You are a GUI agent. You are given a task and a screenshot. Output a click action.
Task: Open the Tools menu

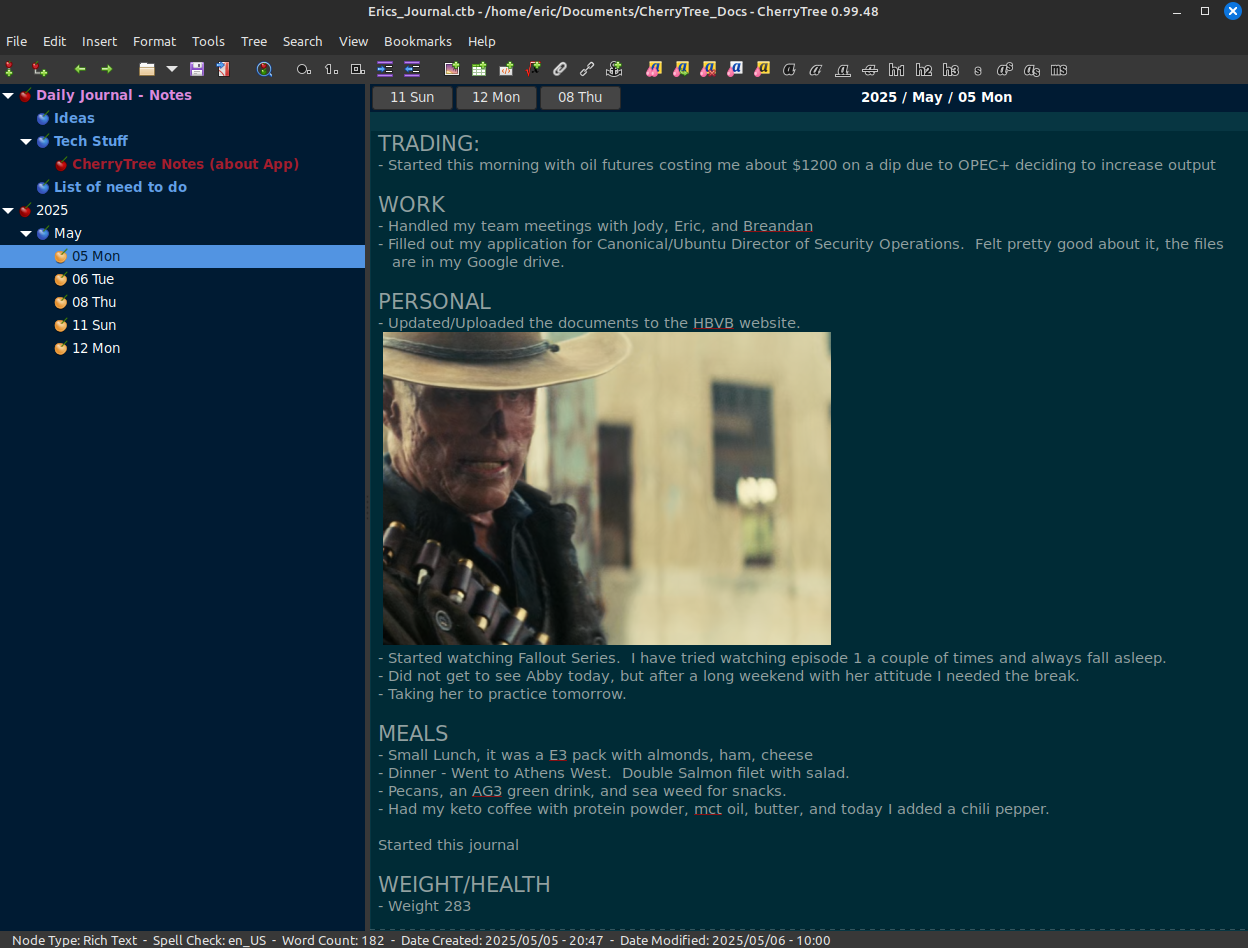pos(208,41)
